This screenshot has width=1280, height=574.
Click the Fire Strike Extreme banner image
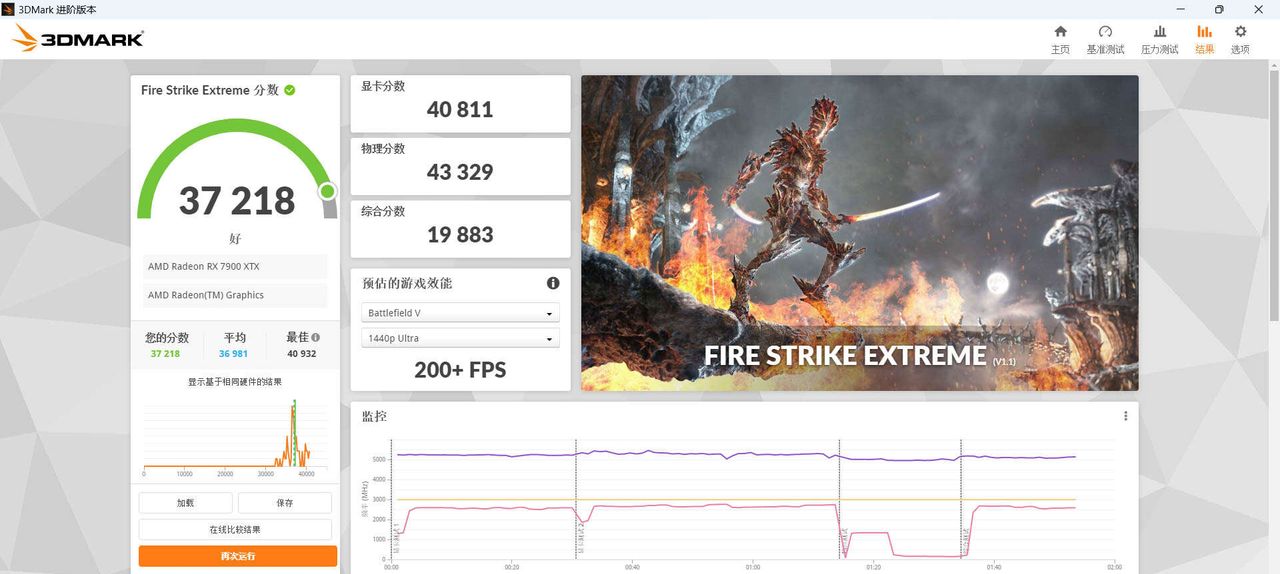tap(860, 233)
